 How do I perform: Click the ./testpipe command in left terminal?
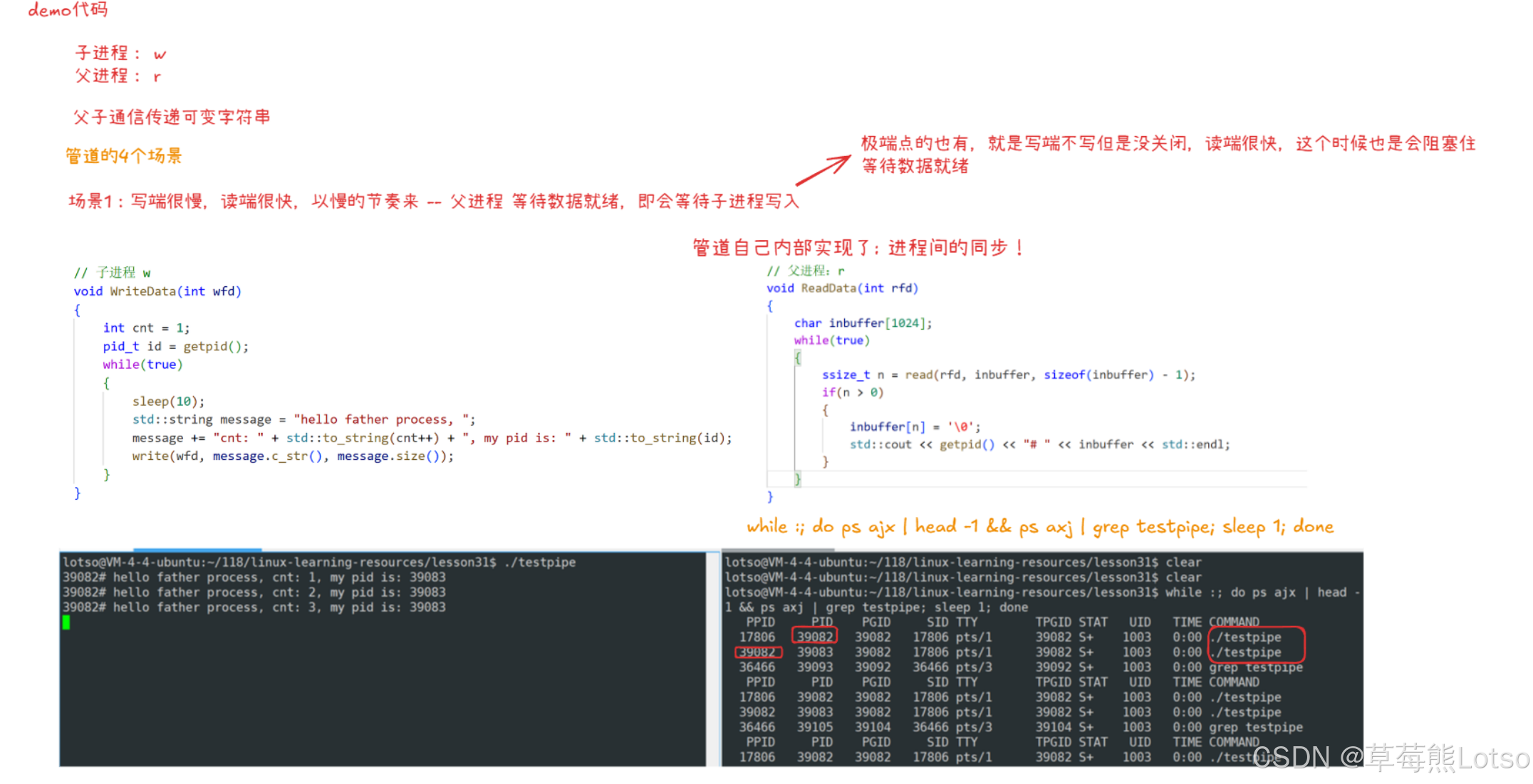click(x=539, y=562)
